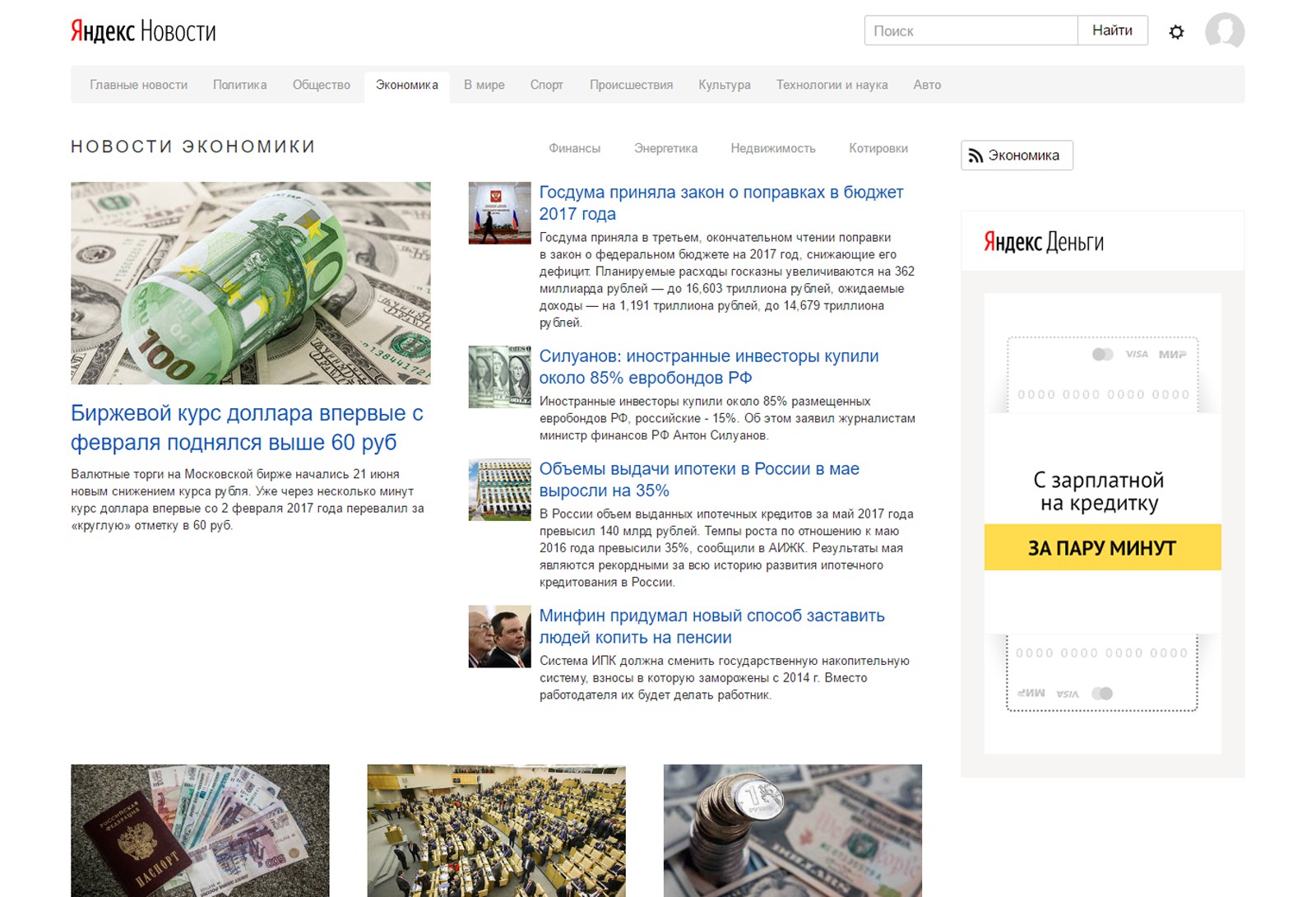Switch to the Политика tab
1316x897 pixels.
[x=240, y=85]
